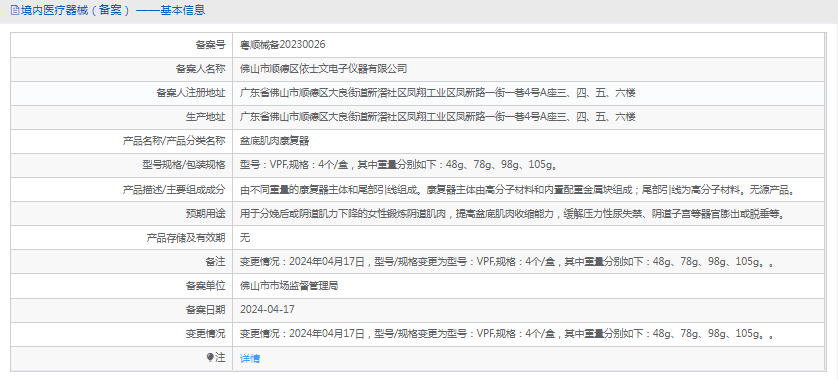The height and width of the screenshot is (380, 838).
Task: Select the change text in the 变更情况 row
Action: (x=507, y=335)
